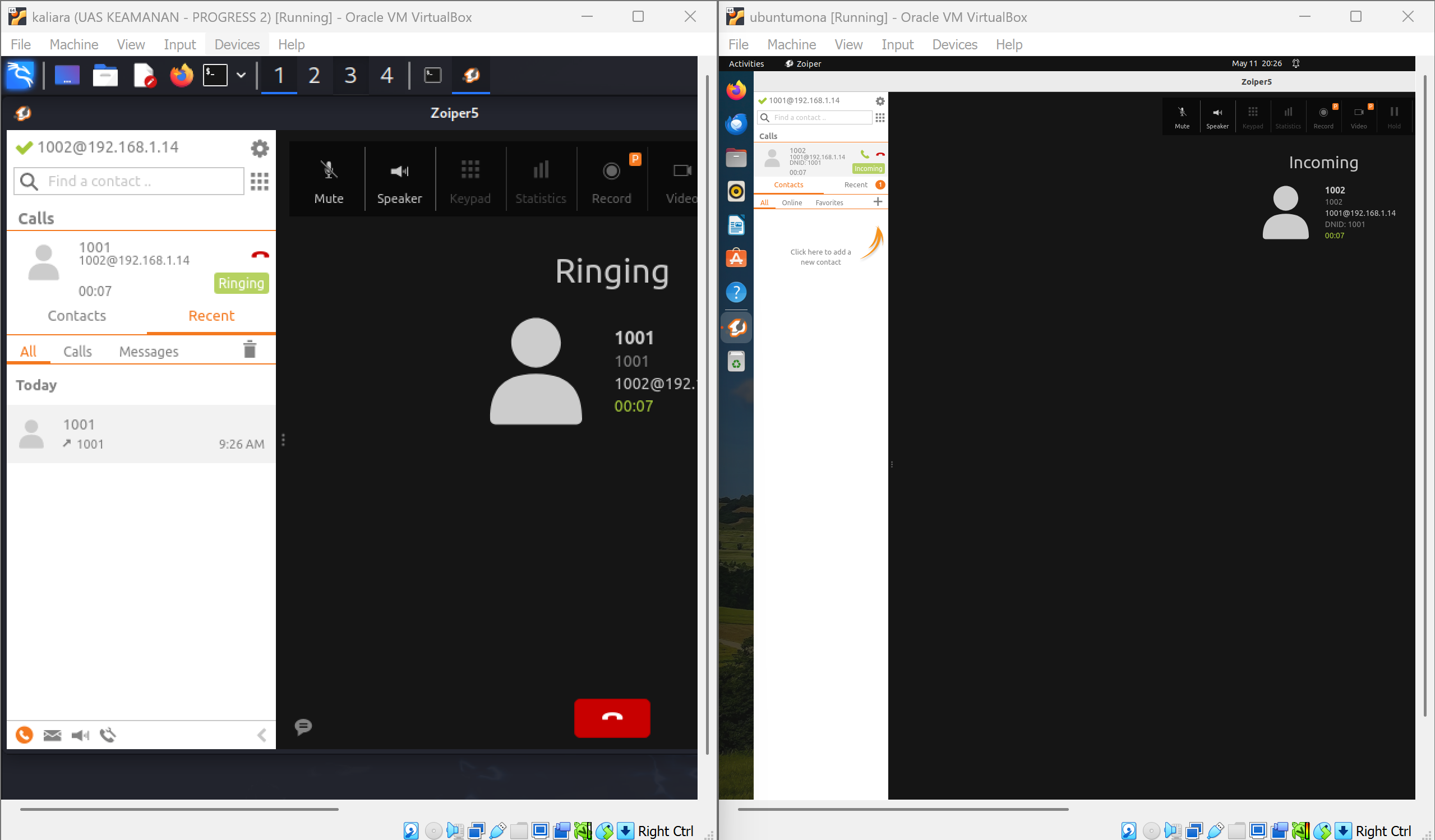Open Keypad in Kali Zoiper toolbar
Viewport: 1435px width, 840px height.
click(470, 181)
